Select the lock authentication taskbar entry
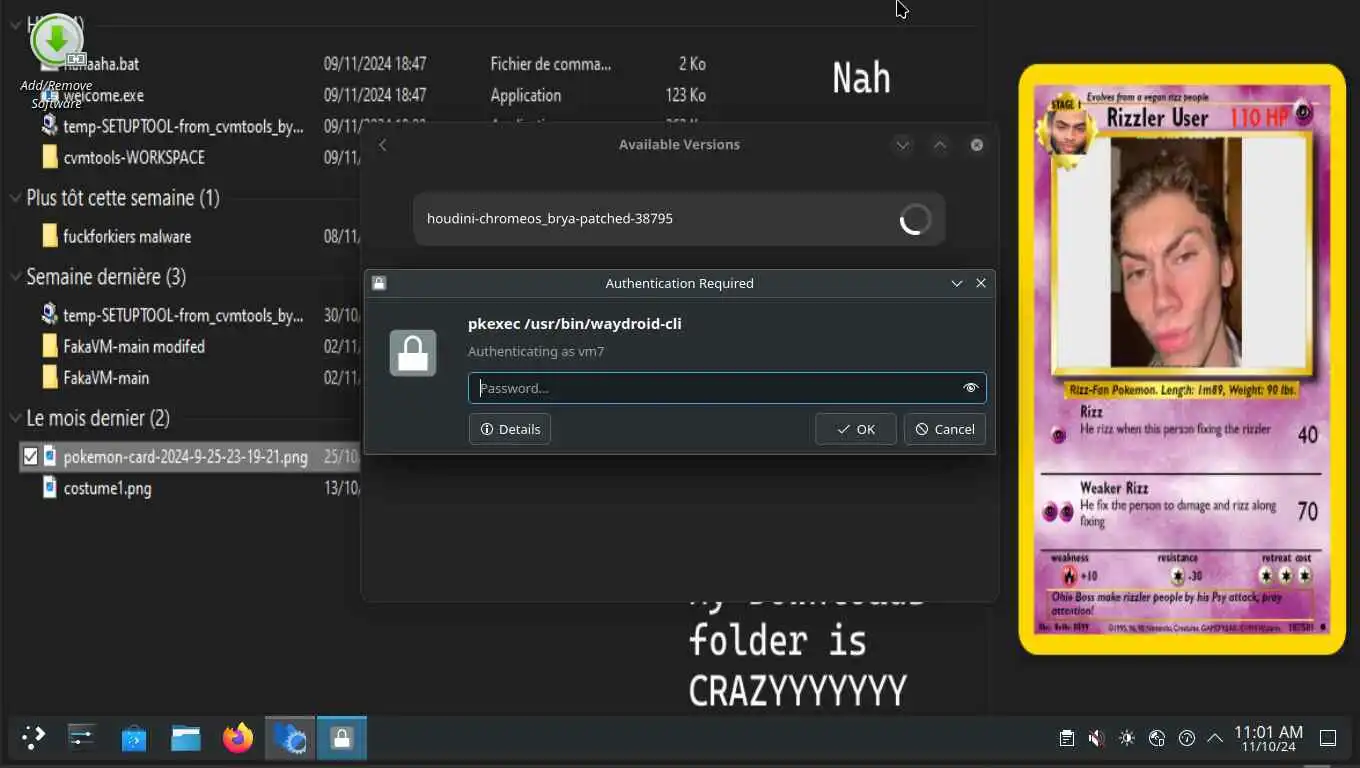The height and width of the screenshot is (768, 1360). pos(342,738)
